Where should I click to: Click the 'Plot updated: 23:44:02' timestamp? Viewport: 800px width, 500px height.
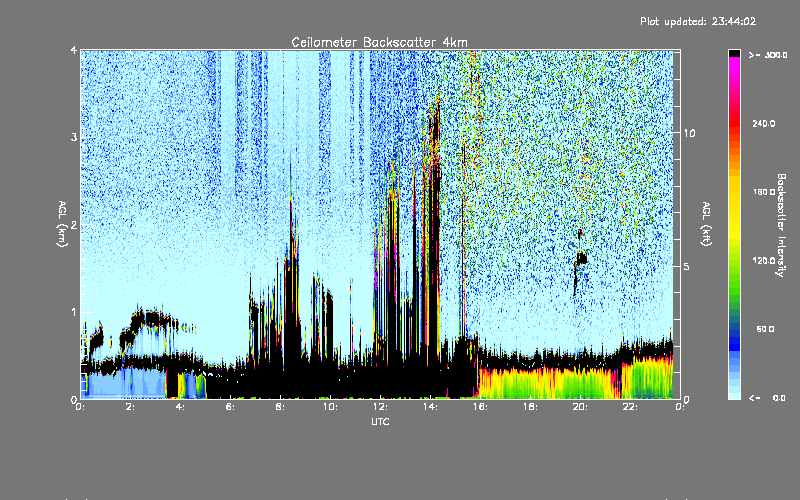(x=698, y=21)
